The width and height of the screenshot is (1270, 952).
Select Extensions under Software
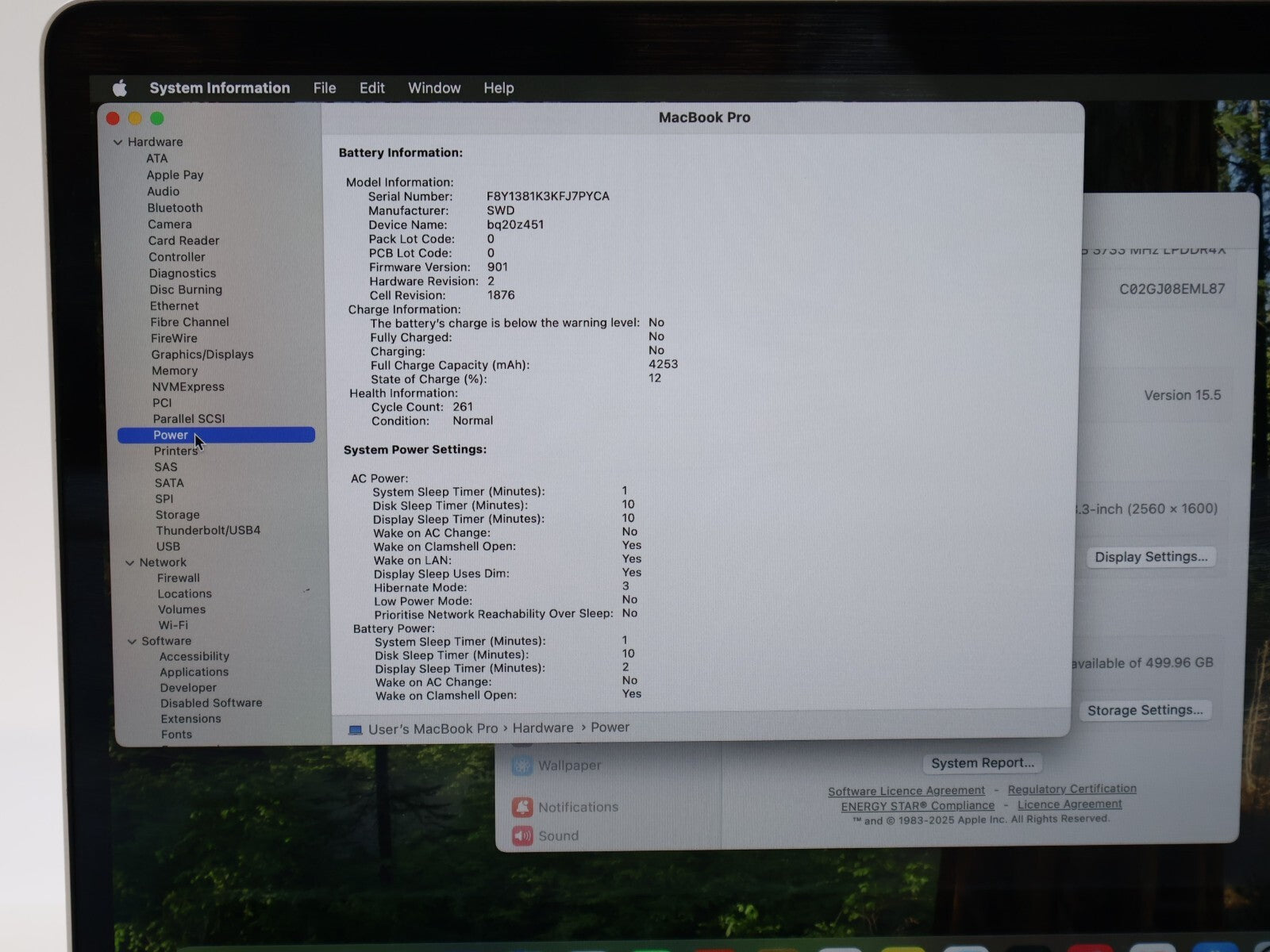click(190, 719)
